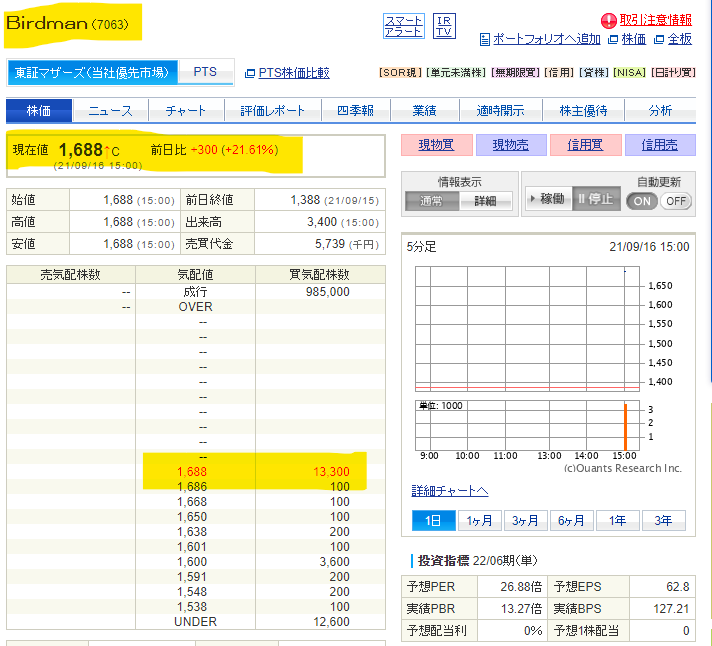Open the IR TV icon
The height and width of the screenshot is (646, 712).
pyautogui.click(x=444, y=26)
